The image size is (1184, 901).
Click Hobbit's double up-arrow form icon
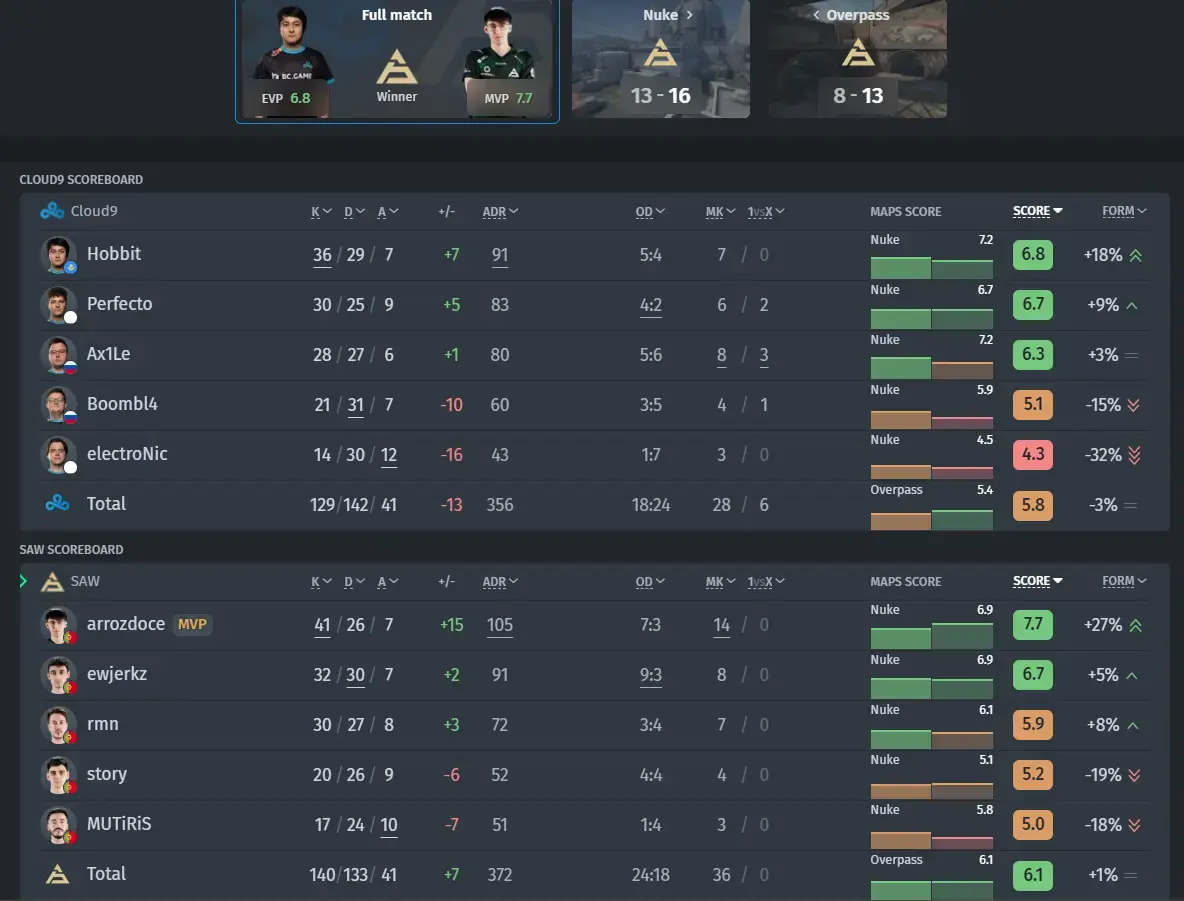(1136, 255)
